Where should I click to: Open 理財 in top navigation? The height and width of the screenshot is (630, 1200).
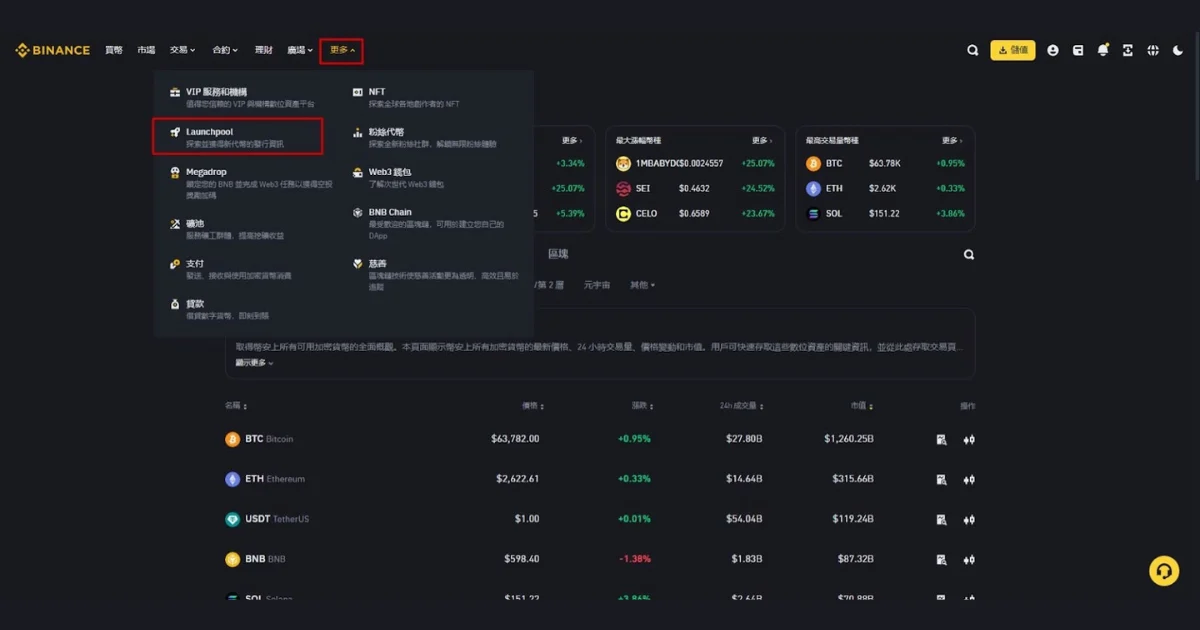point(263,50)
